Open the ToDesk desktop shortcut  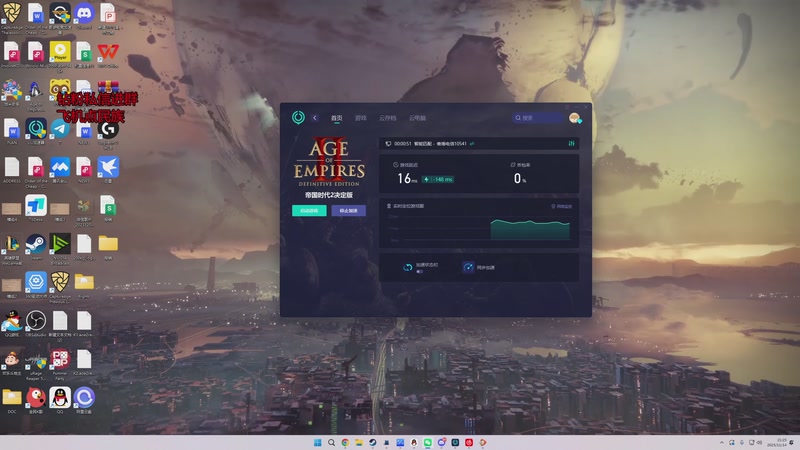[36, 205]
